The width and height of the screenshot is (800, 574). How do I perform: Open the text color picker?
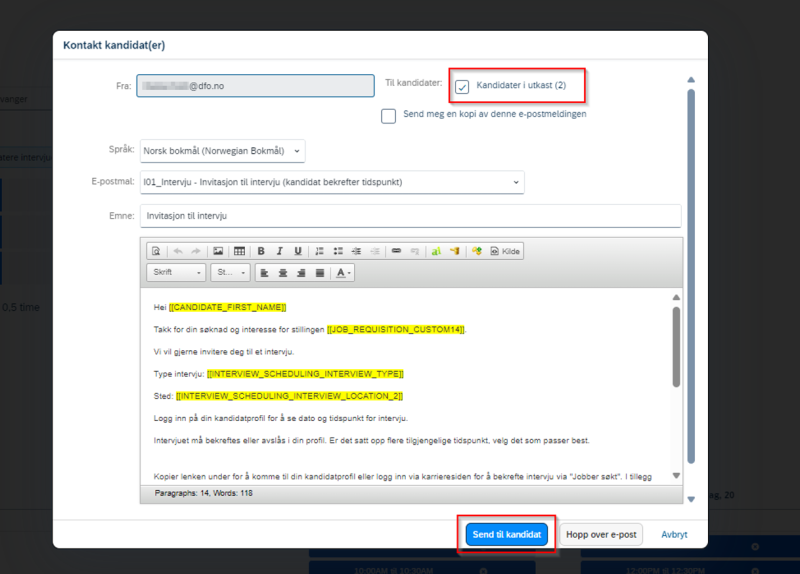343,273
